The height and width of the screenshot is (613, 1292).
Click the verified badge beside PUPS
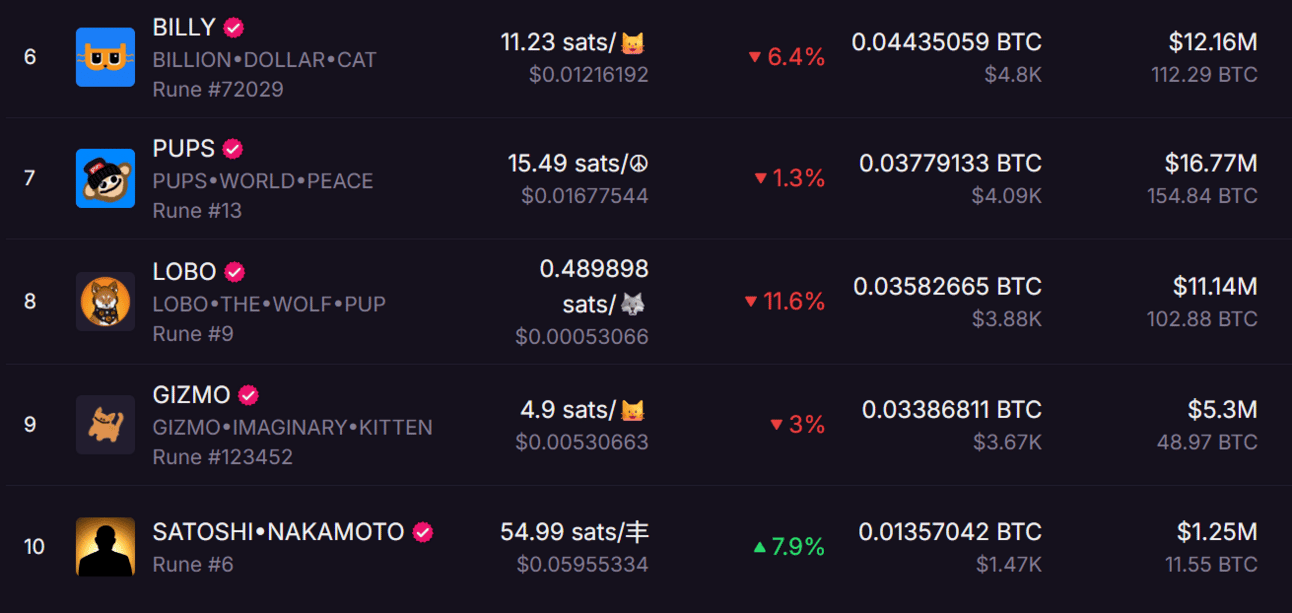point(233,149)
